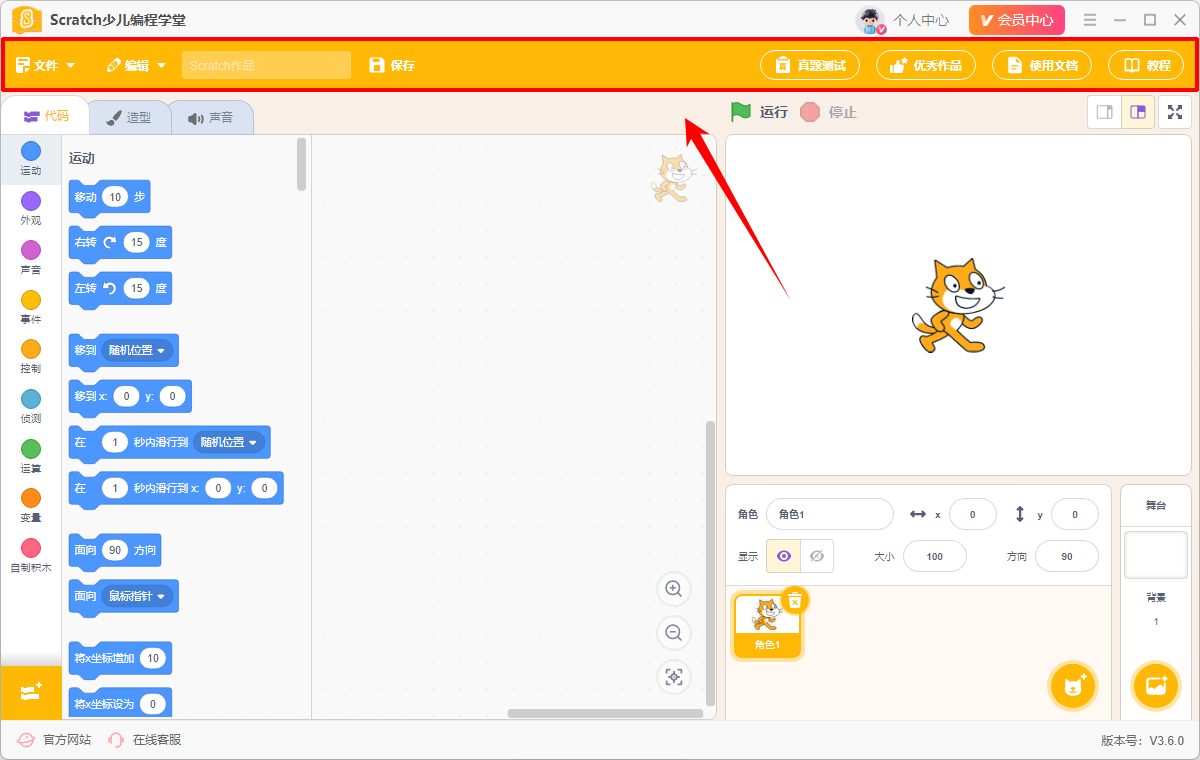1200x760 pixels.
Task: Open 优秀作品 excellent works
Action: point(926,65)
